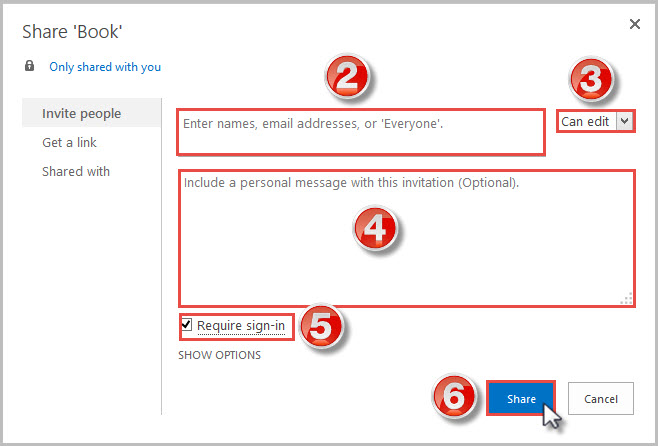Click the 'Require sign-in' label text
The width and height of the screenshot is (658, 446).
241,326
